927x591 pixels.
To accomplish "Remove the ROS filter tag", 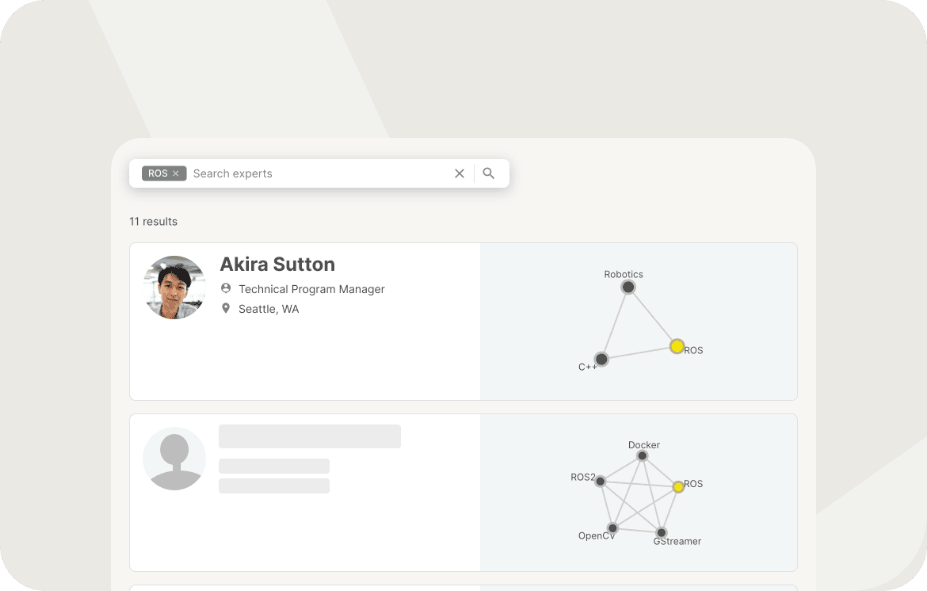I will click(x=176, y=173).
